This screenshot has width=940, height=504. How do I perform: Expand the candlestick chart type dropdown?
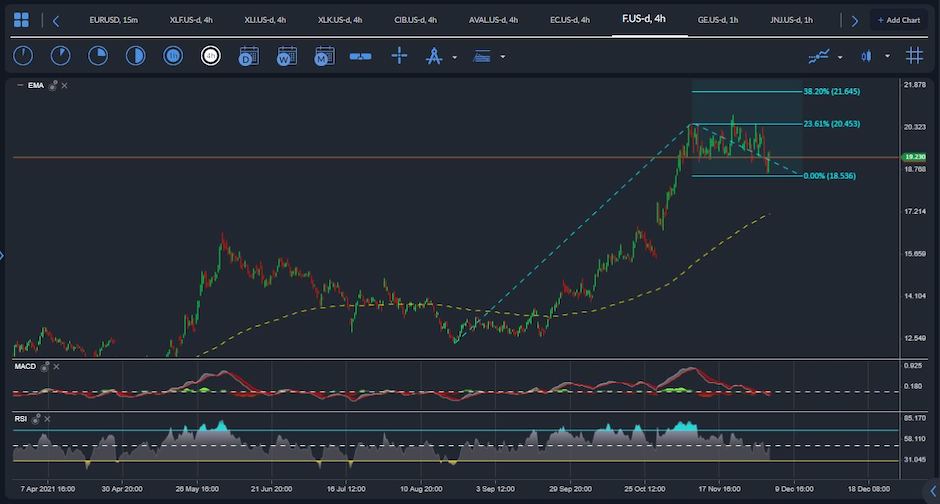[x=888, y=57]
